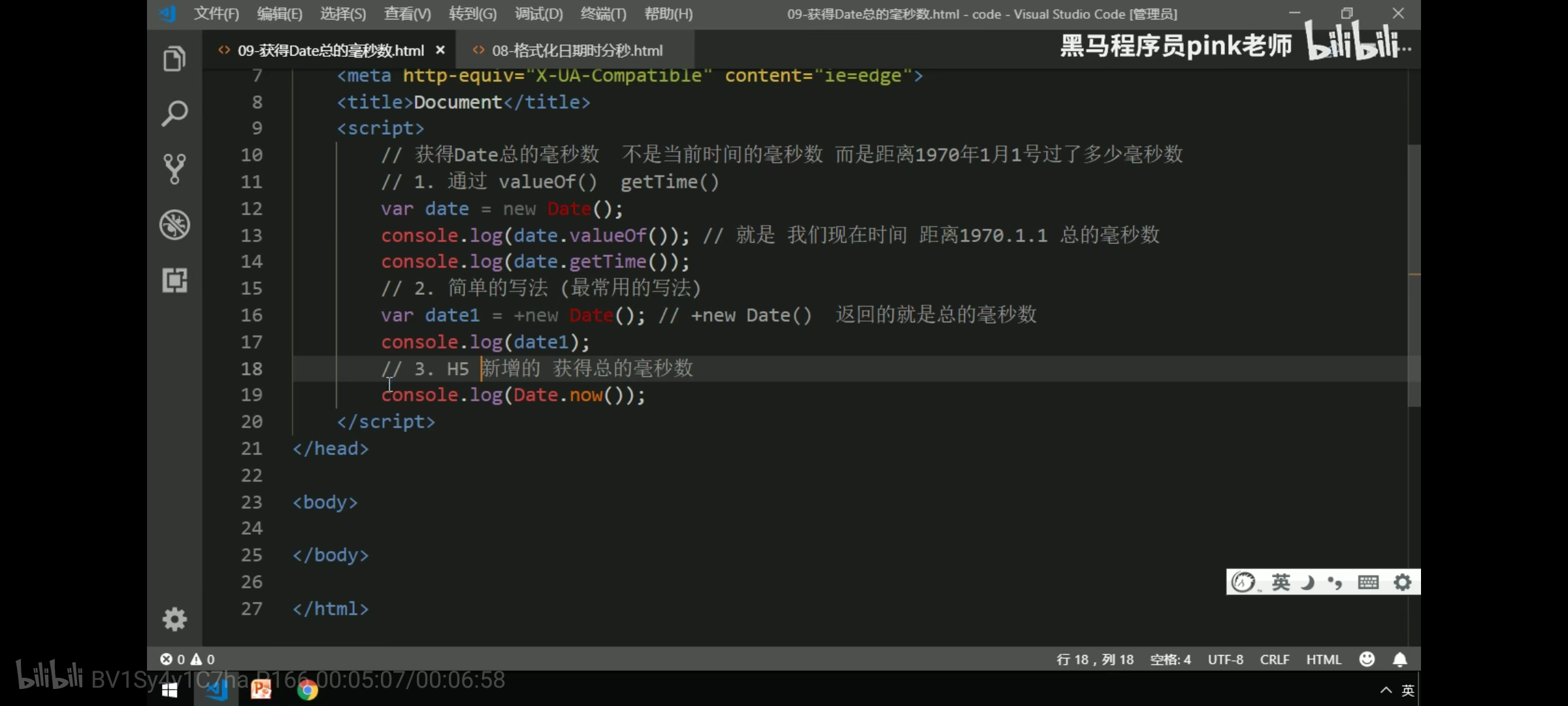The image size is (1568, 706).
Task: Toggle IME punctuation style icon
Action: tap(1335, 582)
